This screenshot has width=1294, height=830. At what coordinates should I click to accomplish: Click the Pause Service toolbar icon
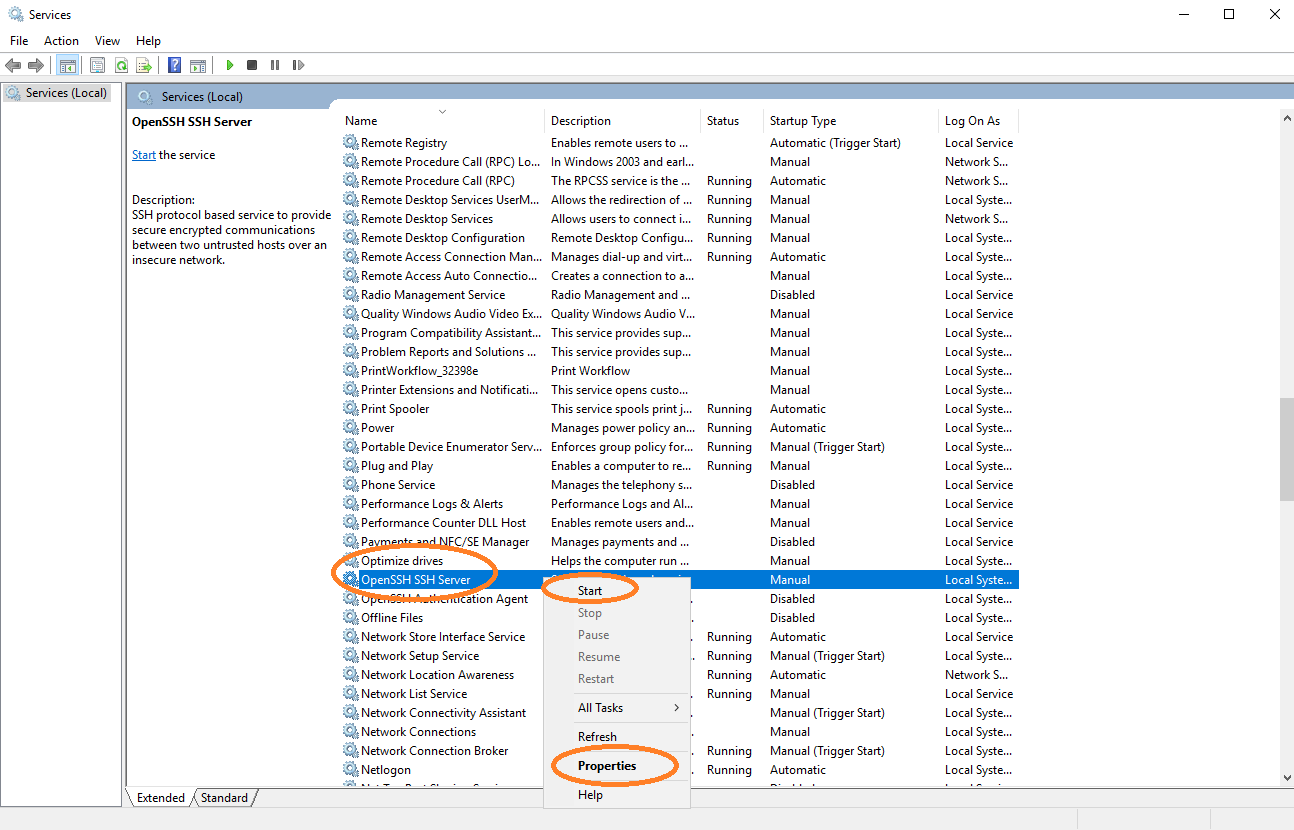pos(275,66)
